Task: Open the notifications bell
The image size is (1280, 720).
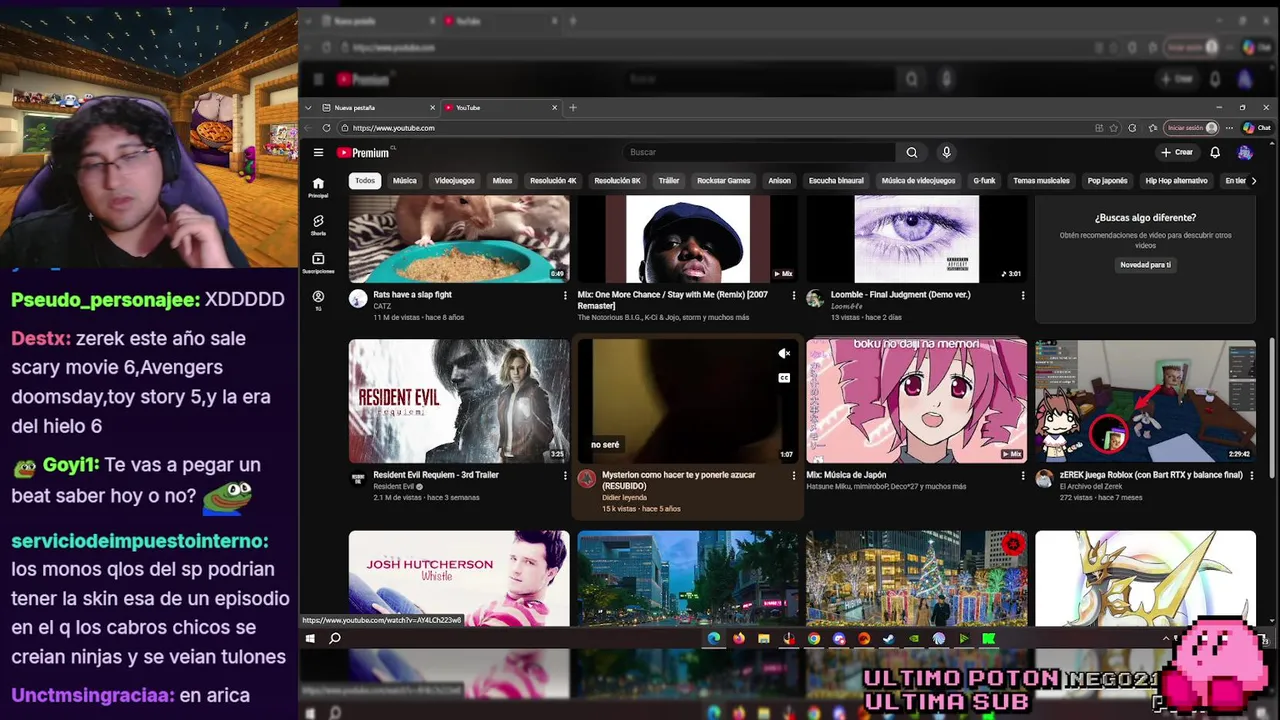Action: (x=1215, y=153)
